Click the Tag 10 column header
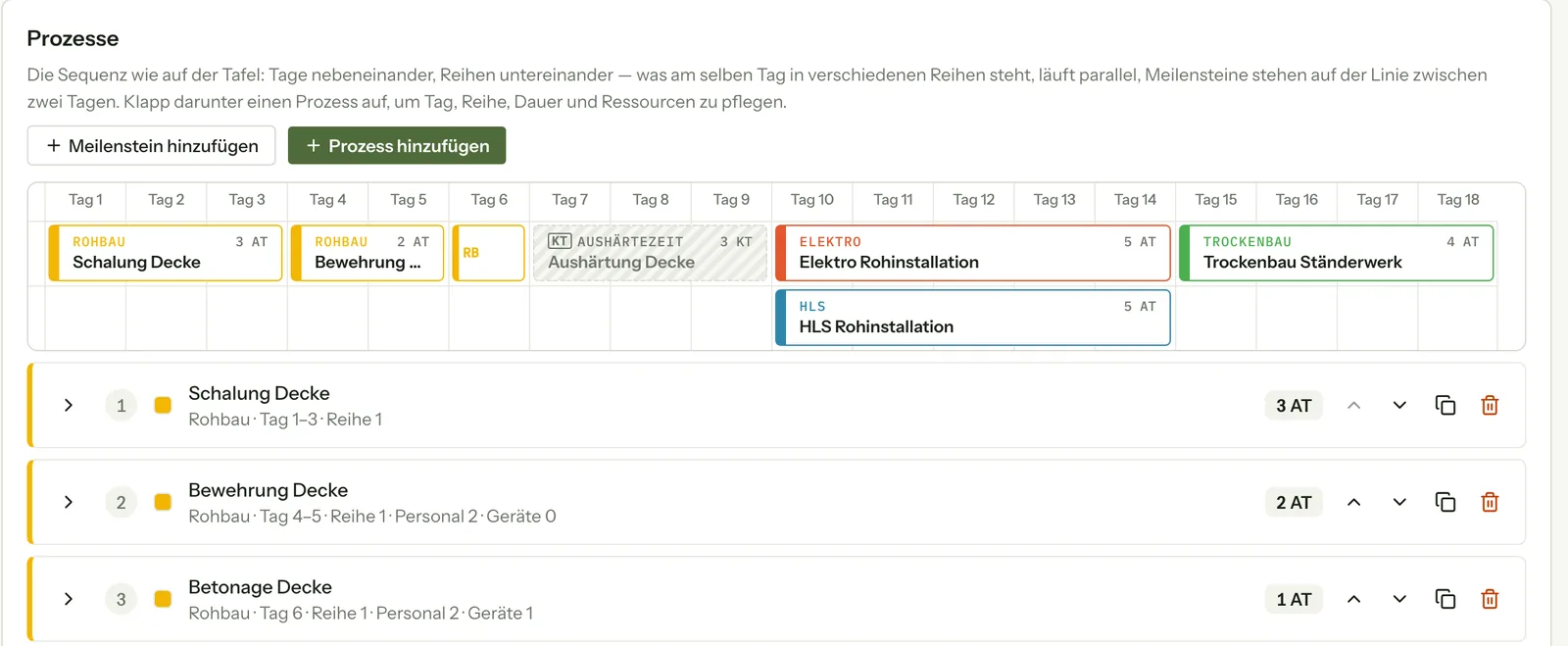Screen dimensions: 1568x646 (812, 200)
